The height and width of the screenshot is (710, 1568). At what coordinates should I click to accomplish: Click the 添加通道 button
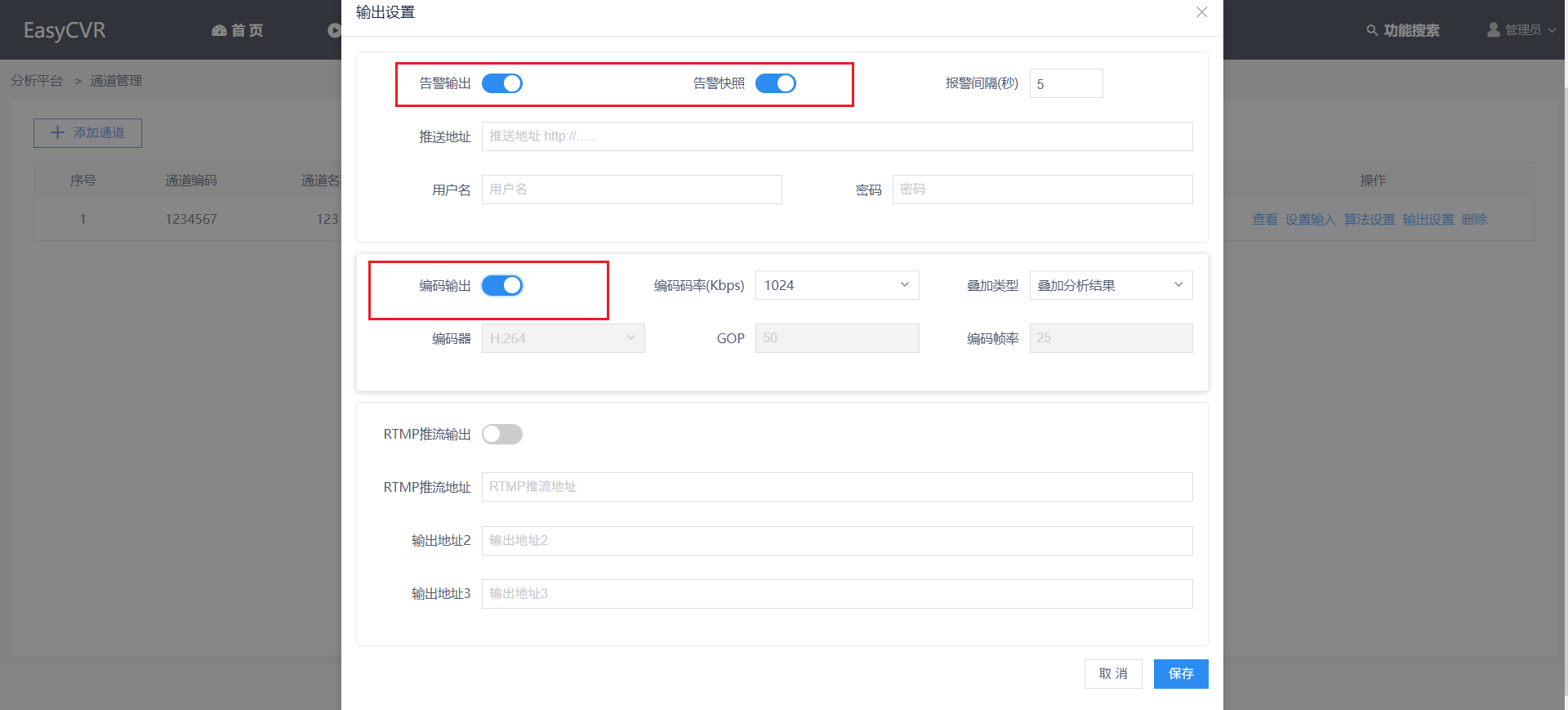[x=87, y=133]
